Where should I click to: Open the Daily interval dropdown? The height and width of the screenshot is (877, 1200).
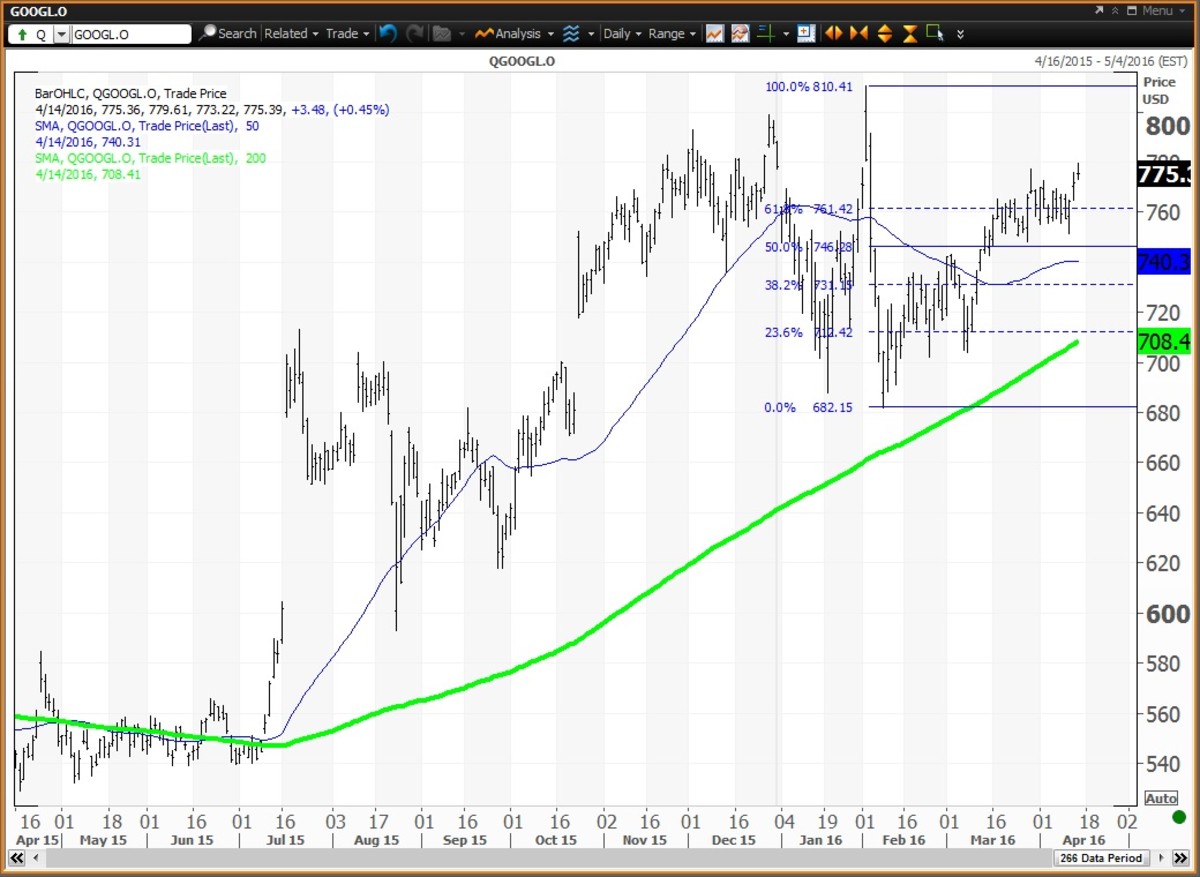(x=619, y=33)
